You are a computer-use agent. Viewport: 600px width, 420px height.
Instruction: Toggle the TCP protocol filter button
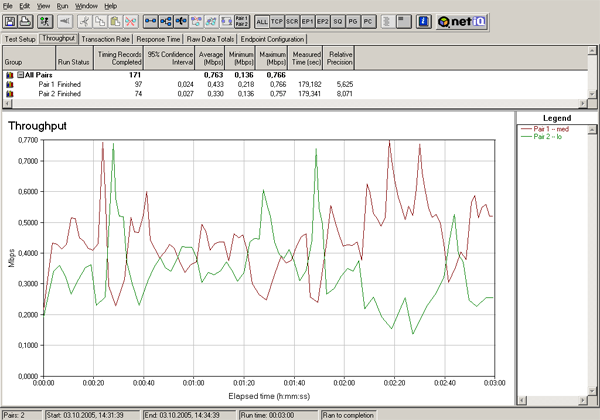click(278, 21)
